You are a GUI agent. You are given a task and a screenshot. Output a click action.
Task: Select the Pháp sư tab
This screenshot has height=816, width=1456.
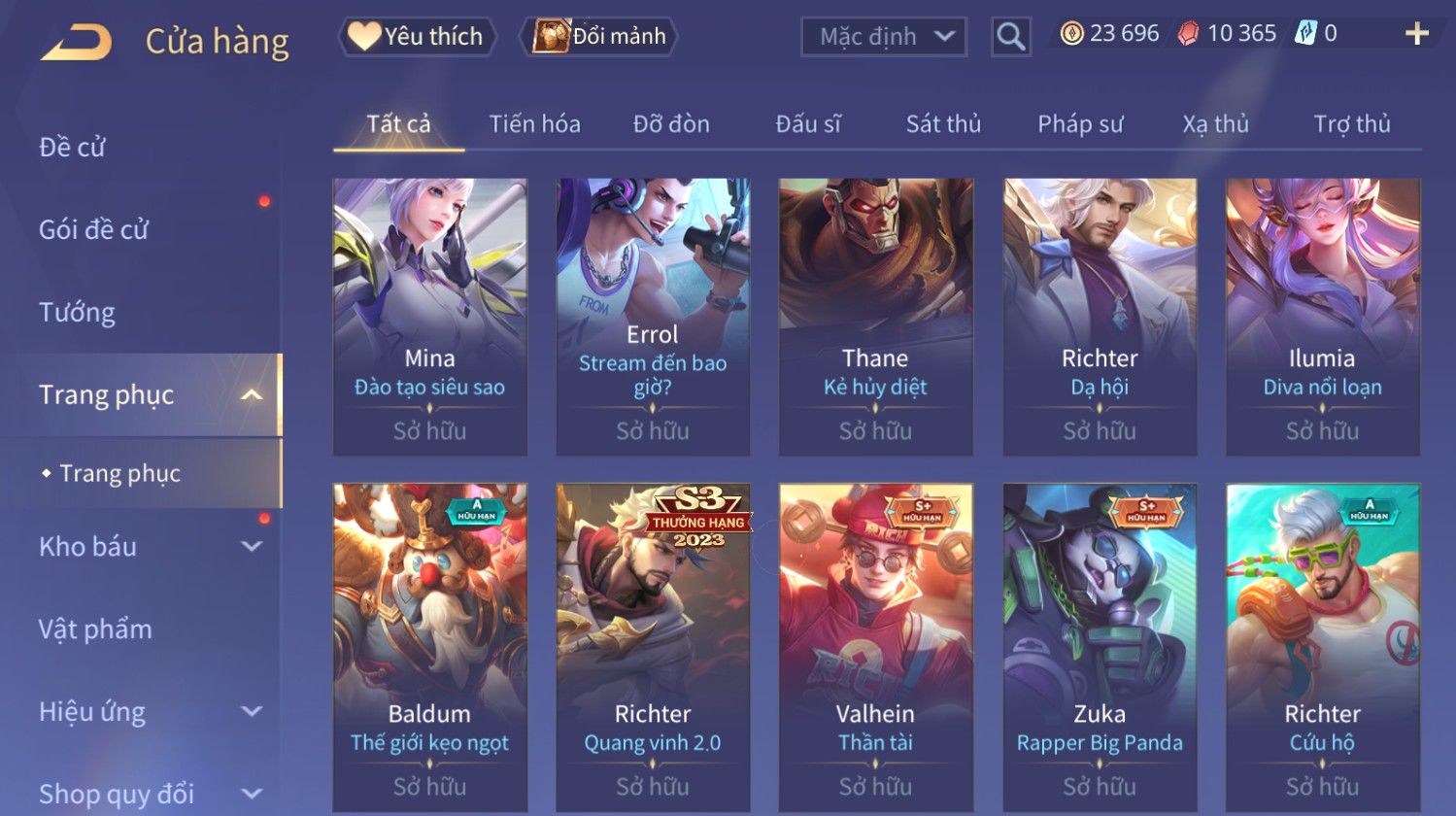[x=1080, y=124]
